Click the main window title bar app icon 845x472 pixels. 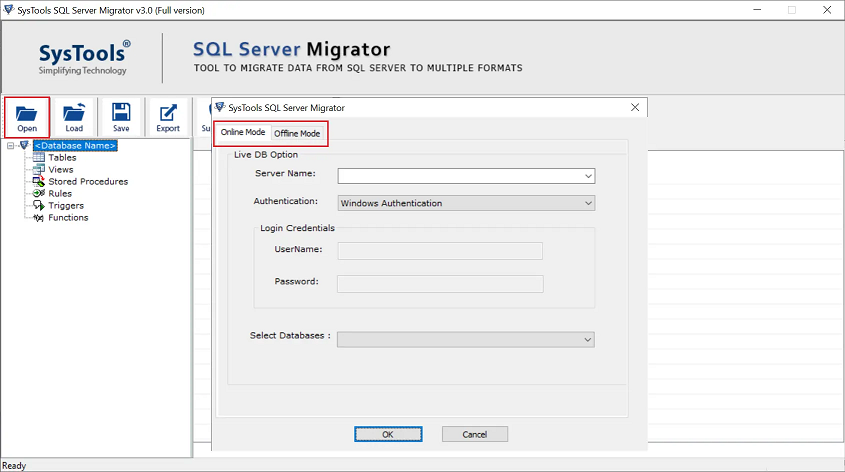tap(8, 9)
